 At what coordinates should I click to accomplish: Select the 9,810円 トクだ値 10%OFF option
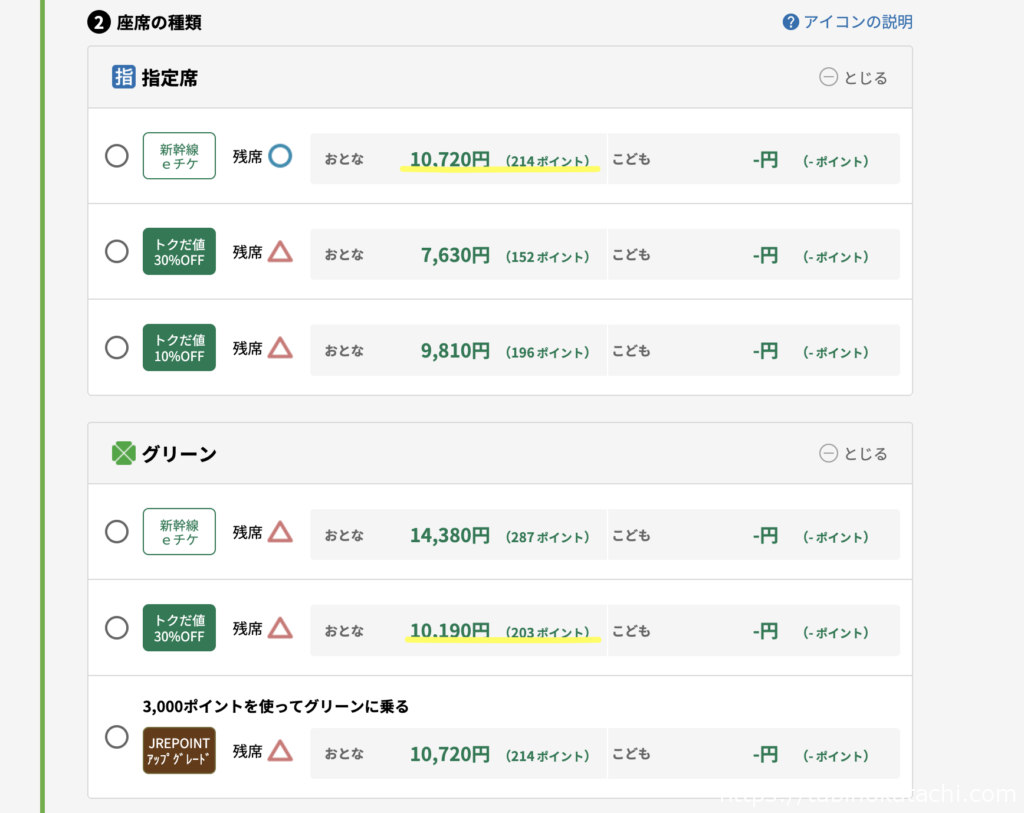[x=117, y=348]
